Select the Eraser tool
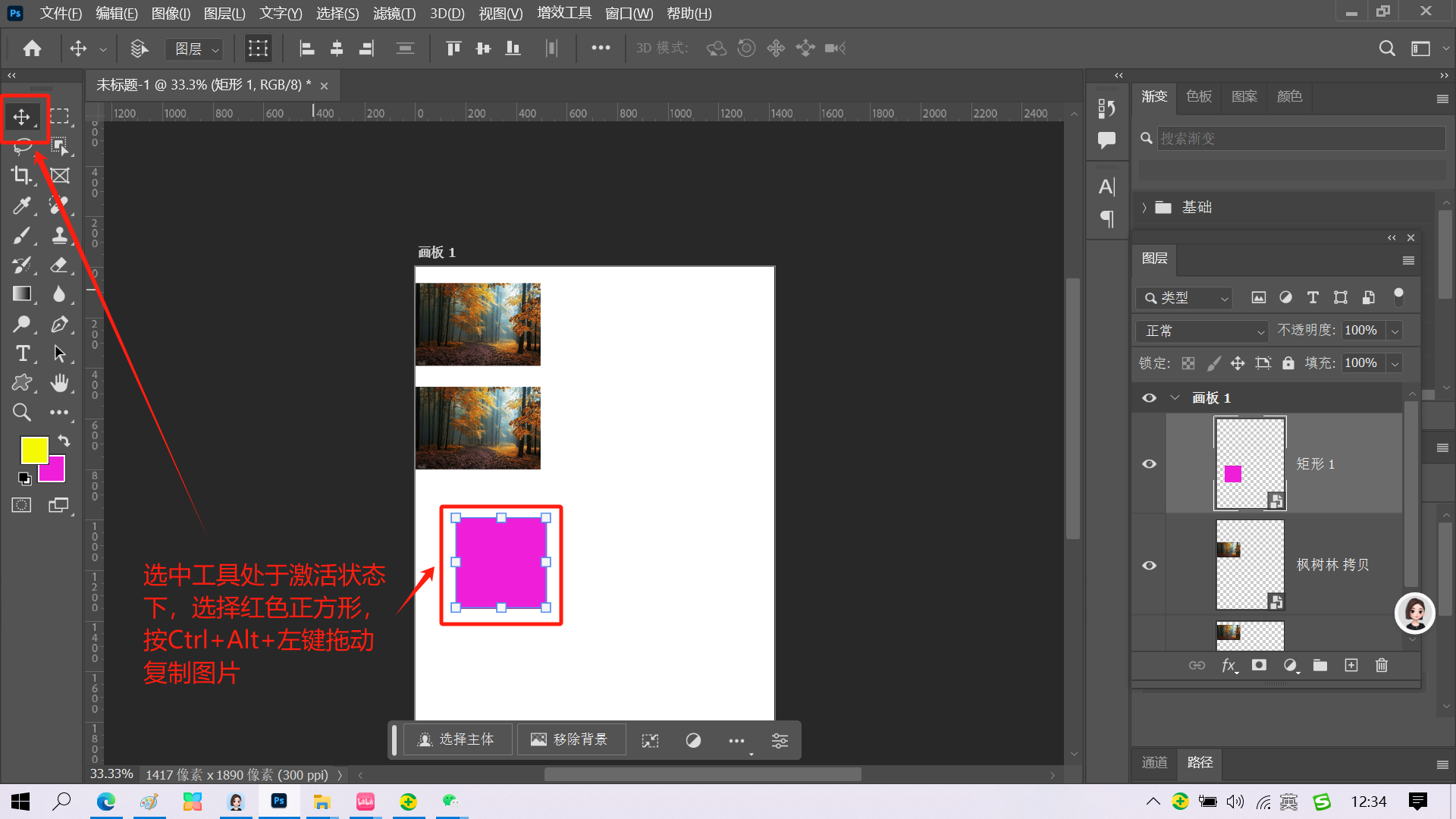This screenshot has height=819, width=1456. click(59, 265)
